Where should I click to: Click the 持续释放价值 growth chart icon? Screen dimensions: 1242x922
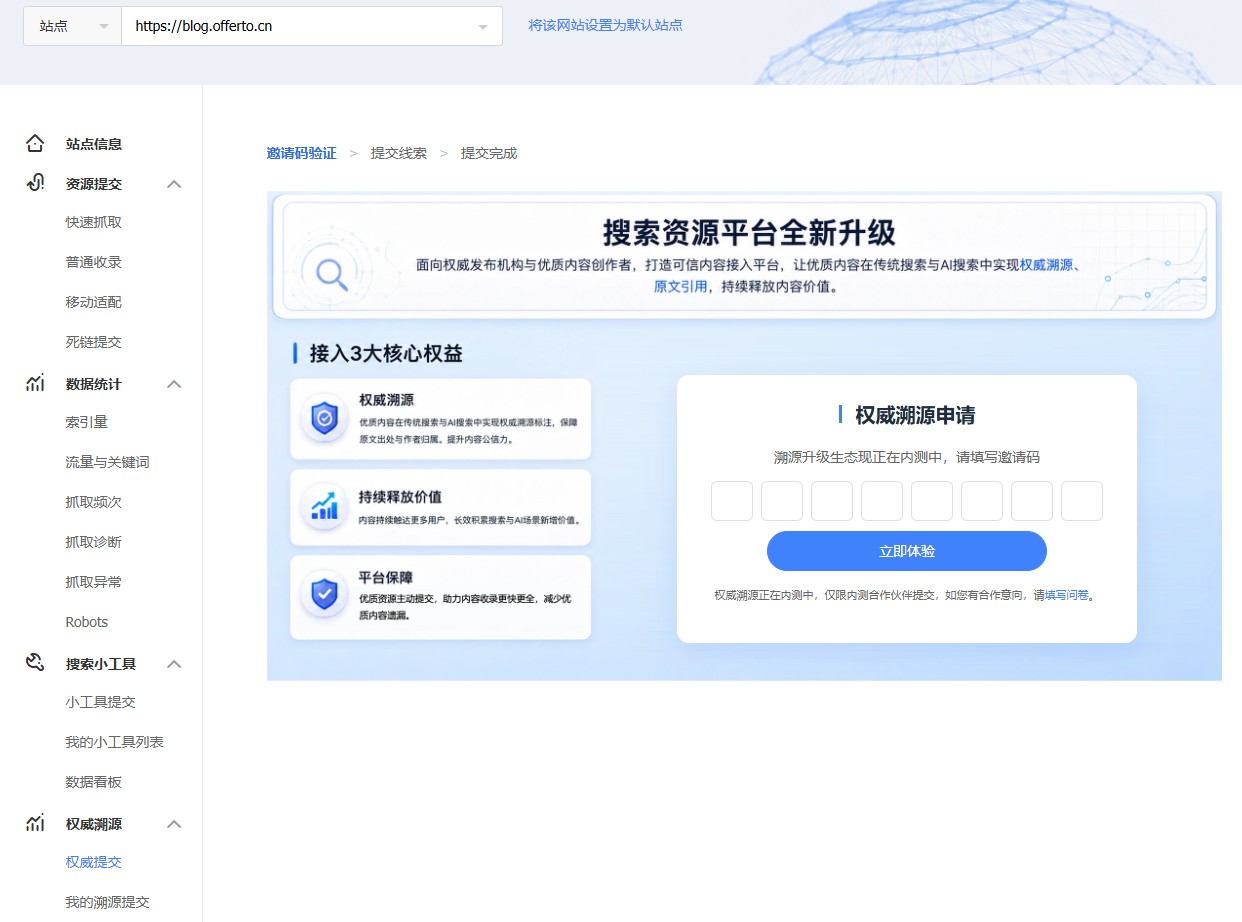click(x=324, y=508)
